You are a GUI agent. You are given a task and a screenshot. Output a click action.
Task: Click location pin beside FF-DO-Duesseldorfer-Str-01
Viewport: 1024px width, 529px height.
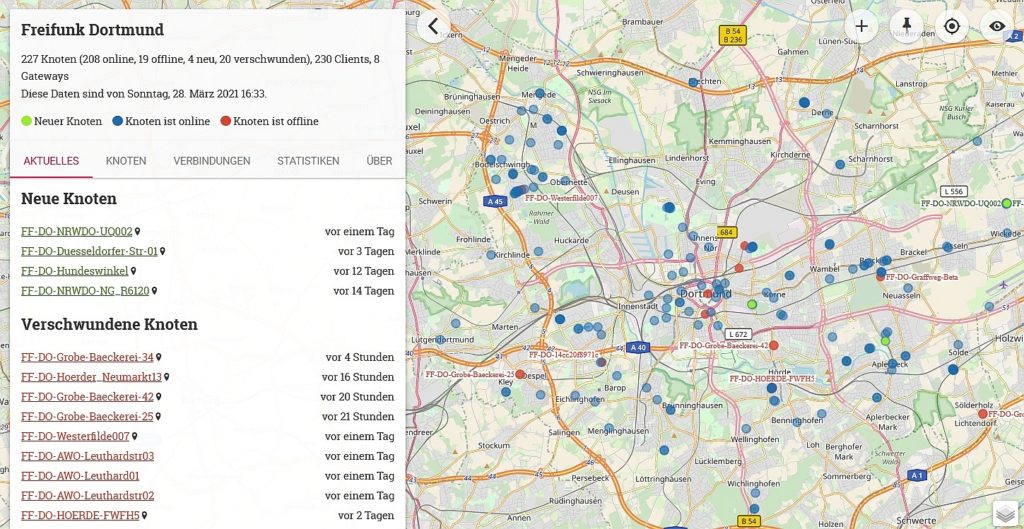click(x=163, y=252)
